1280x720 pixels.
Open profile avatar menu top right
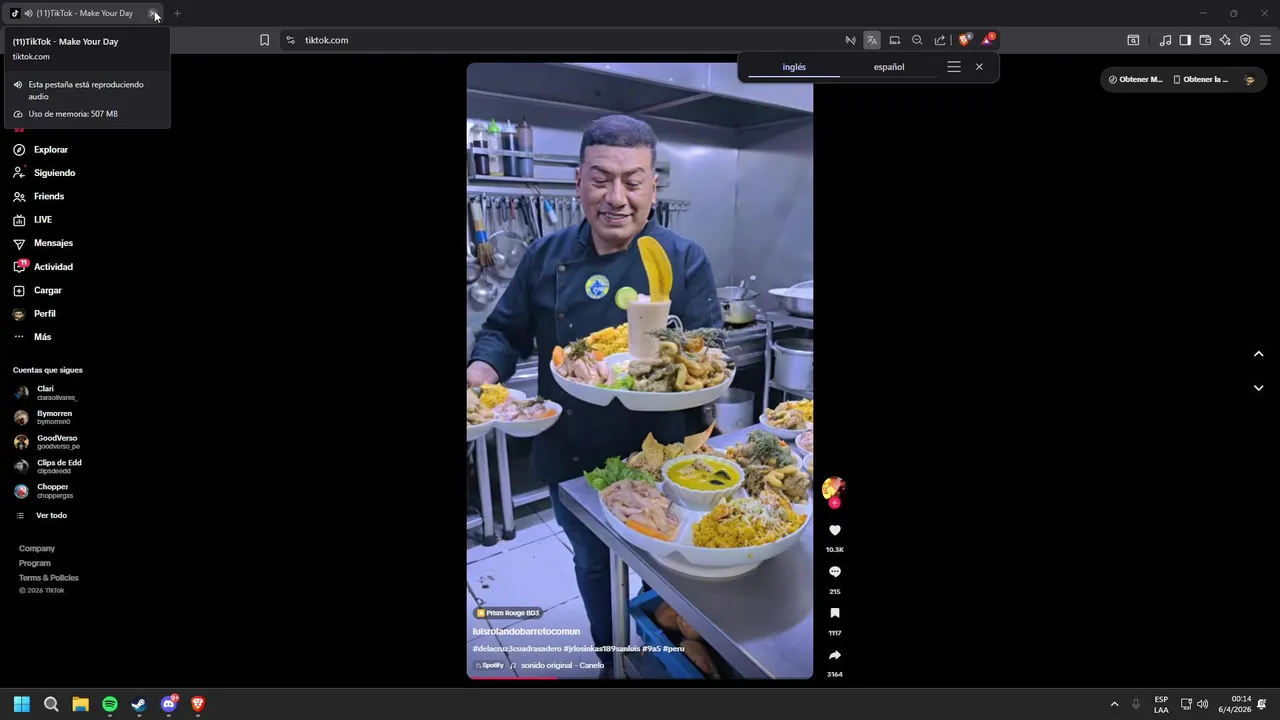tap(1249, 79)
